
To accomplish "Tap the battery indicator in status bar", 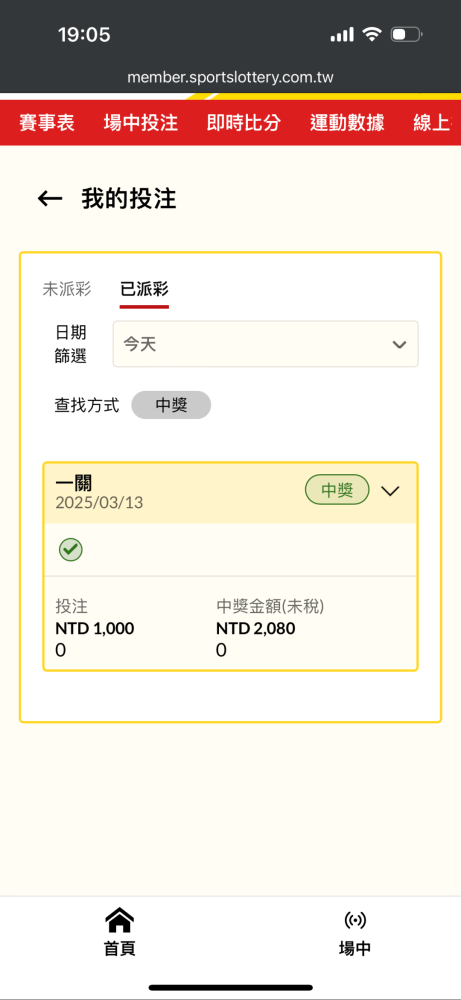I will (x=406, y=34).
